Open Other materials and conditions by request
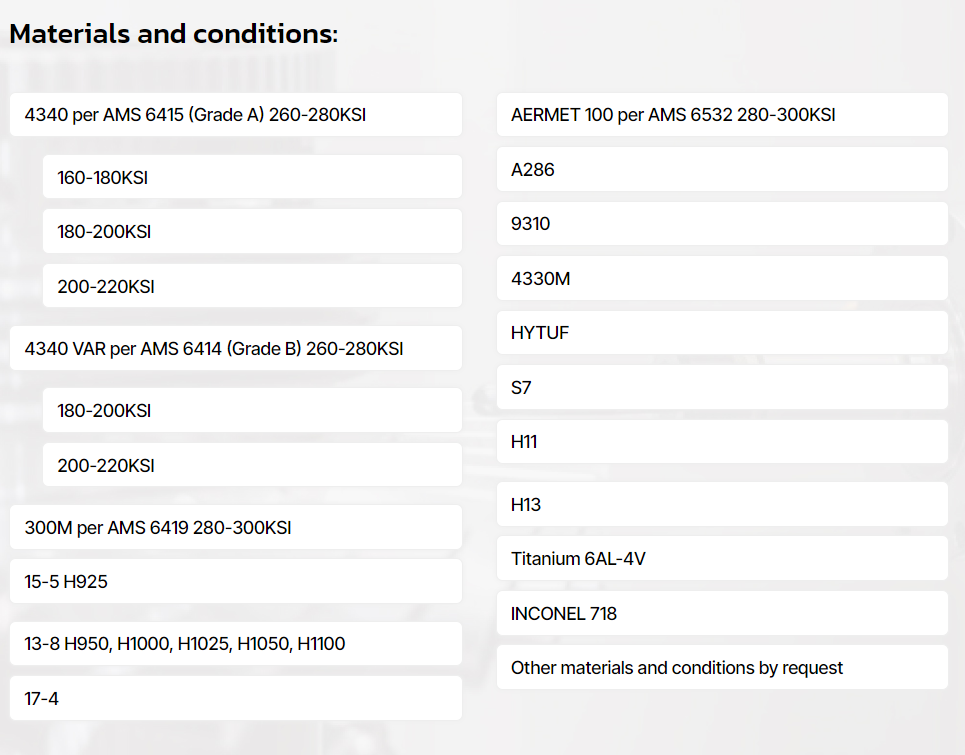This screenshot has height=755, width=965. 721,667
